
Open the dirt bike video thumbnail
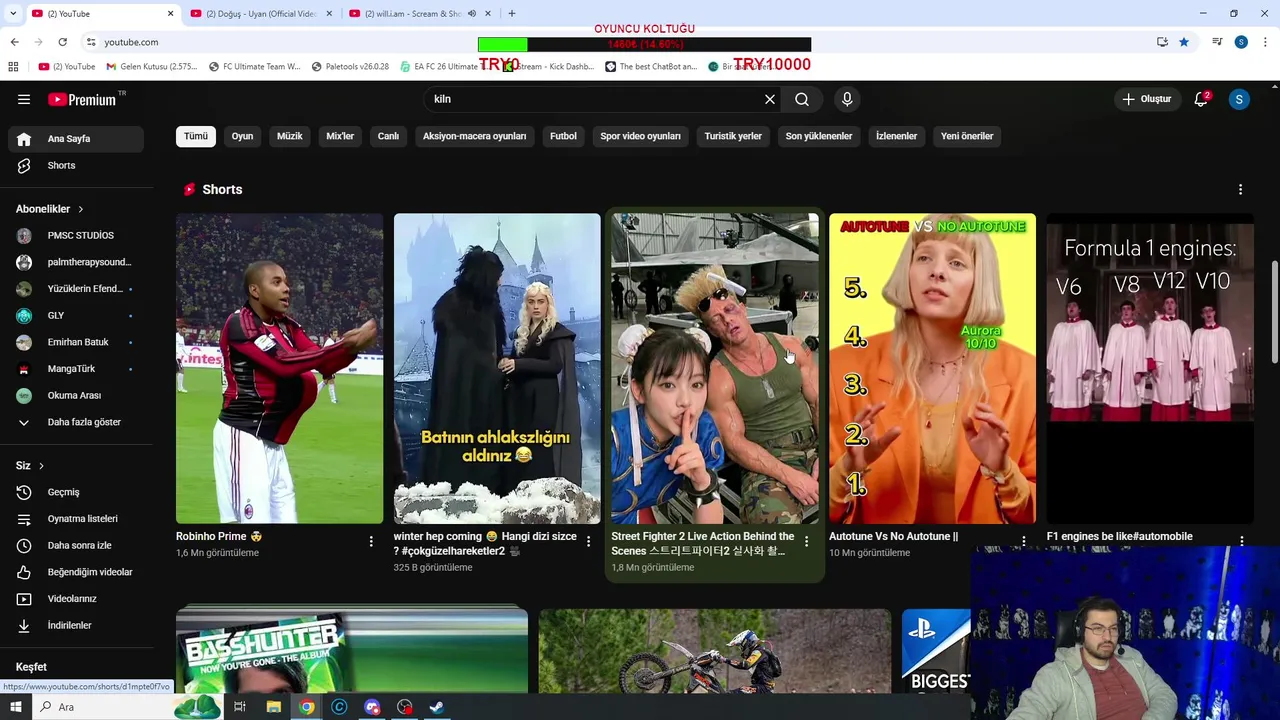coord(715,650)
